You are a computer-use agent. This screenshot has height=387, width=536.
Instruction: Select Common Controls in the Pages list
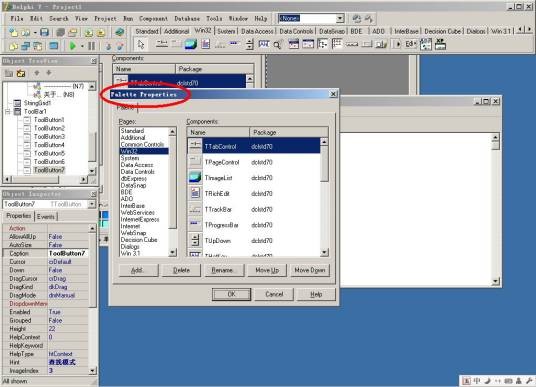142,144
